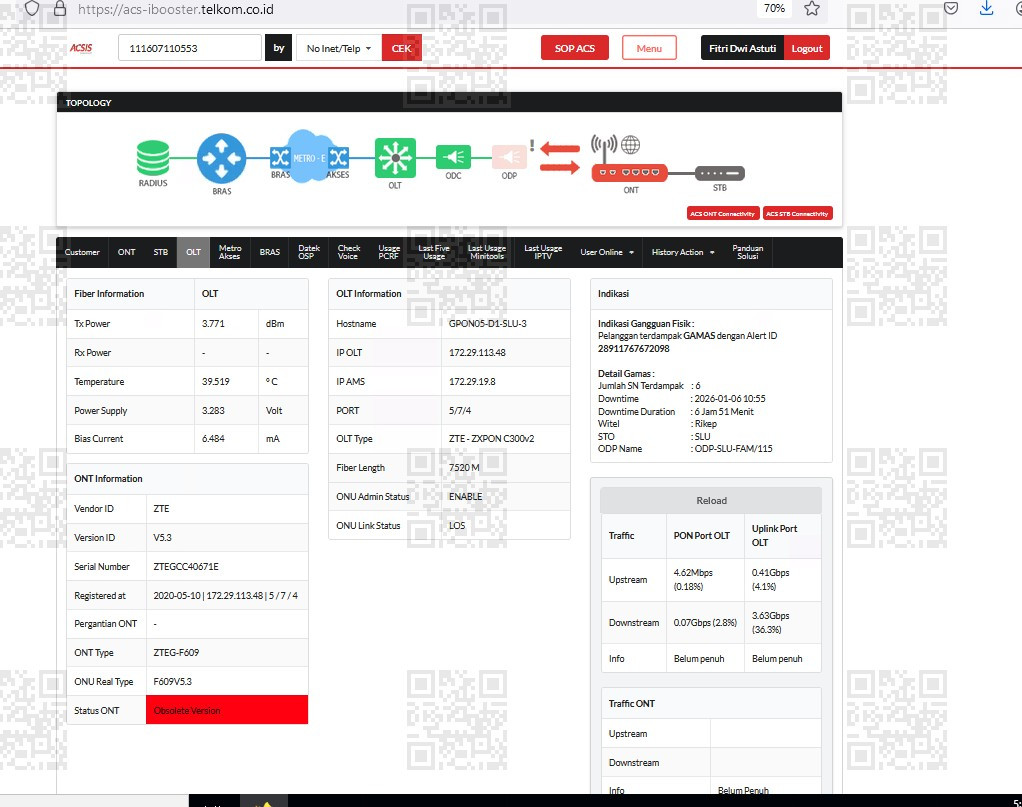Click the search field containing 111607110553

[x=190, y=48]
